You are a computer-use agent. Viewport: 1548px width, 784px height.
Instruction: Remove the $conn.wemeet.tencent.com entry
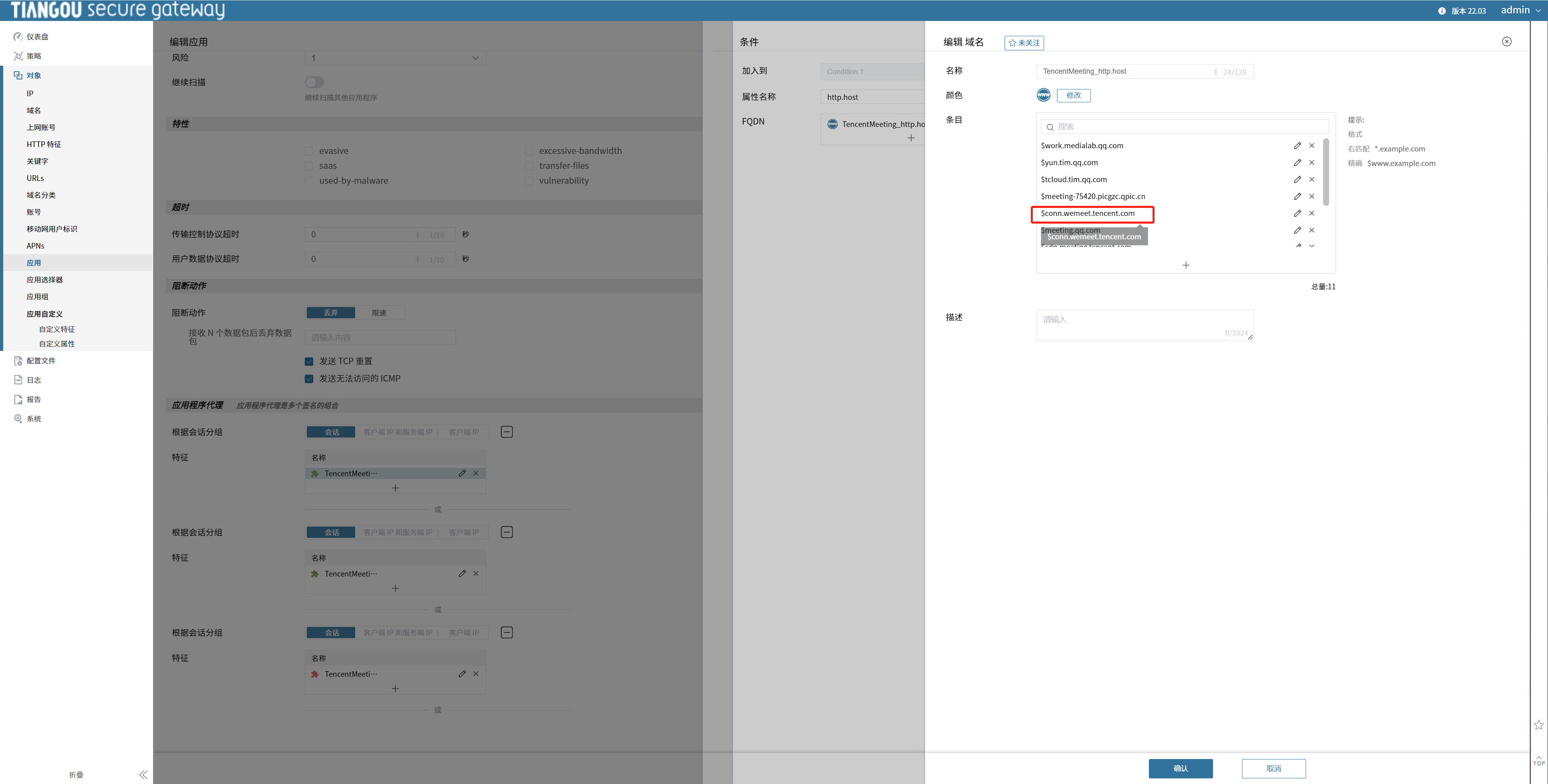[x=1312, y=213]
